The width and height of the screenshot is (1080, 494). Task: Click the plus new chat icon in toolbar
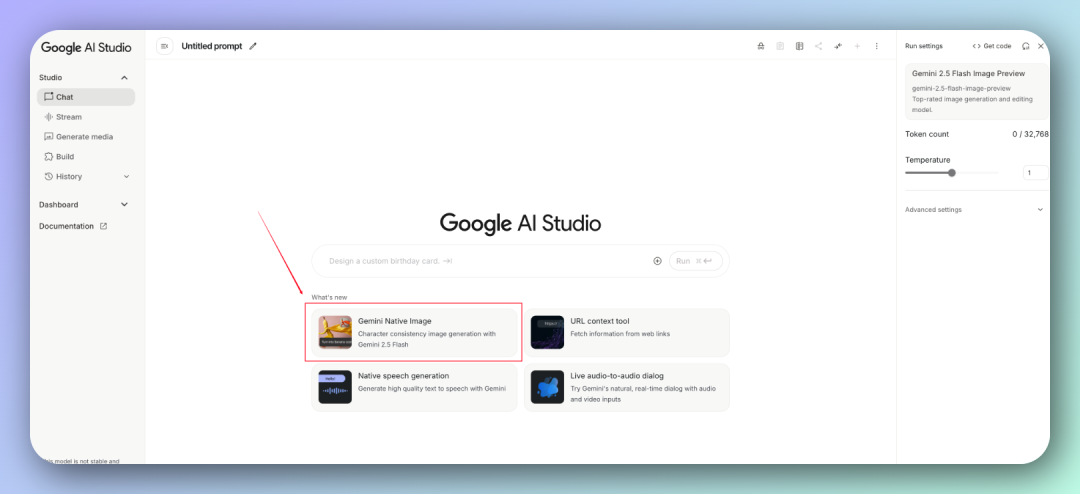pyautogui.click(x=858, y=46)
